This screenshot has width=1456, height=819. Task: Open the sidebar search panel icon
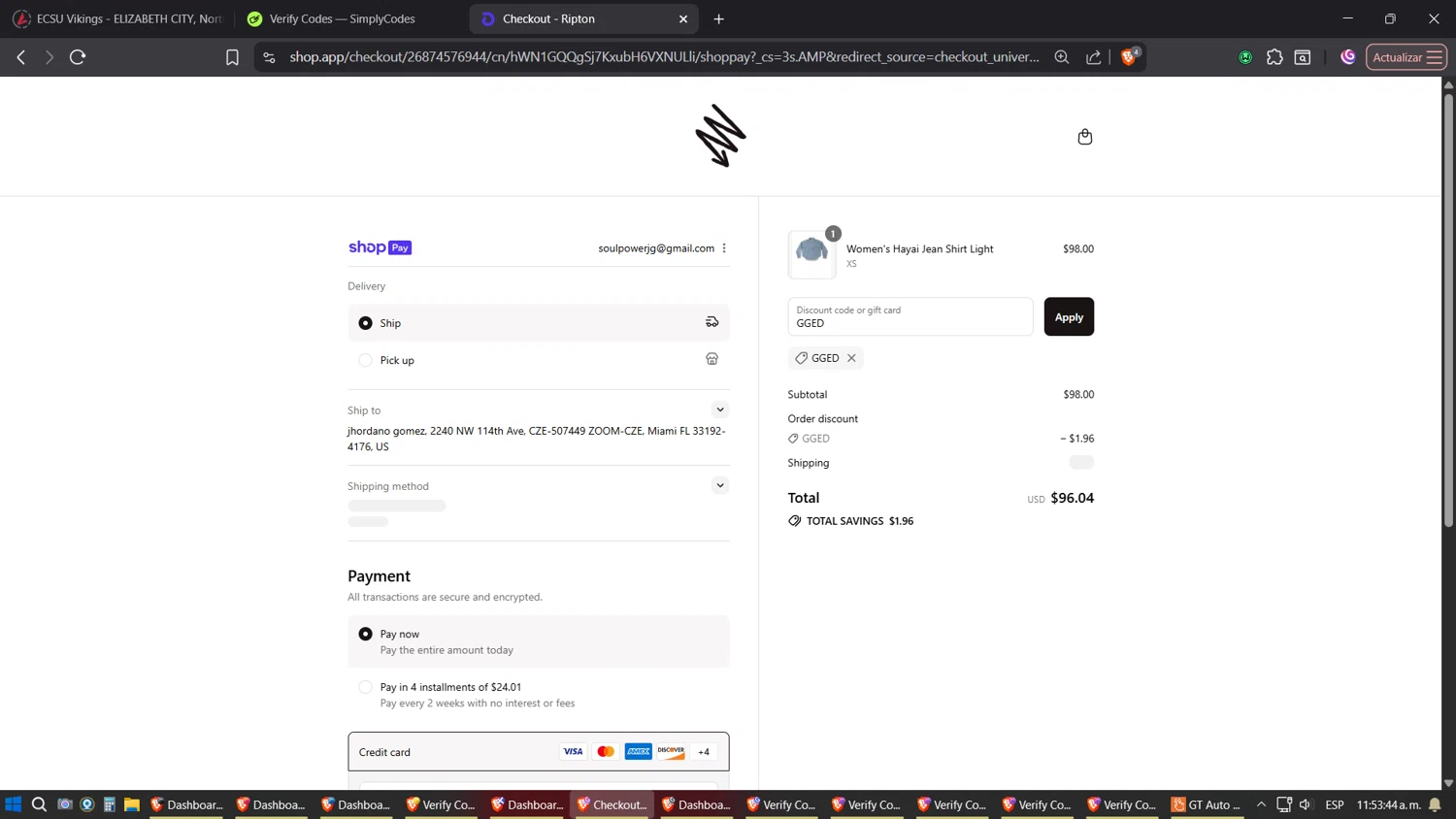[x=1303, y=57]
